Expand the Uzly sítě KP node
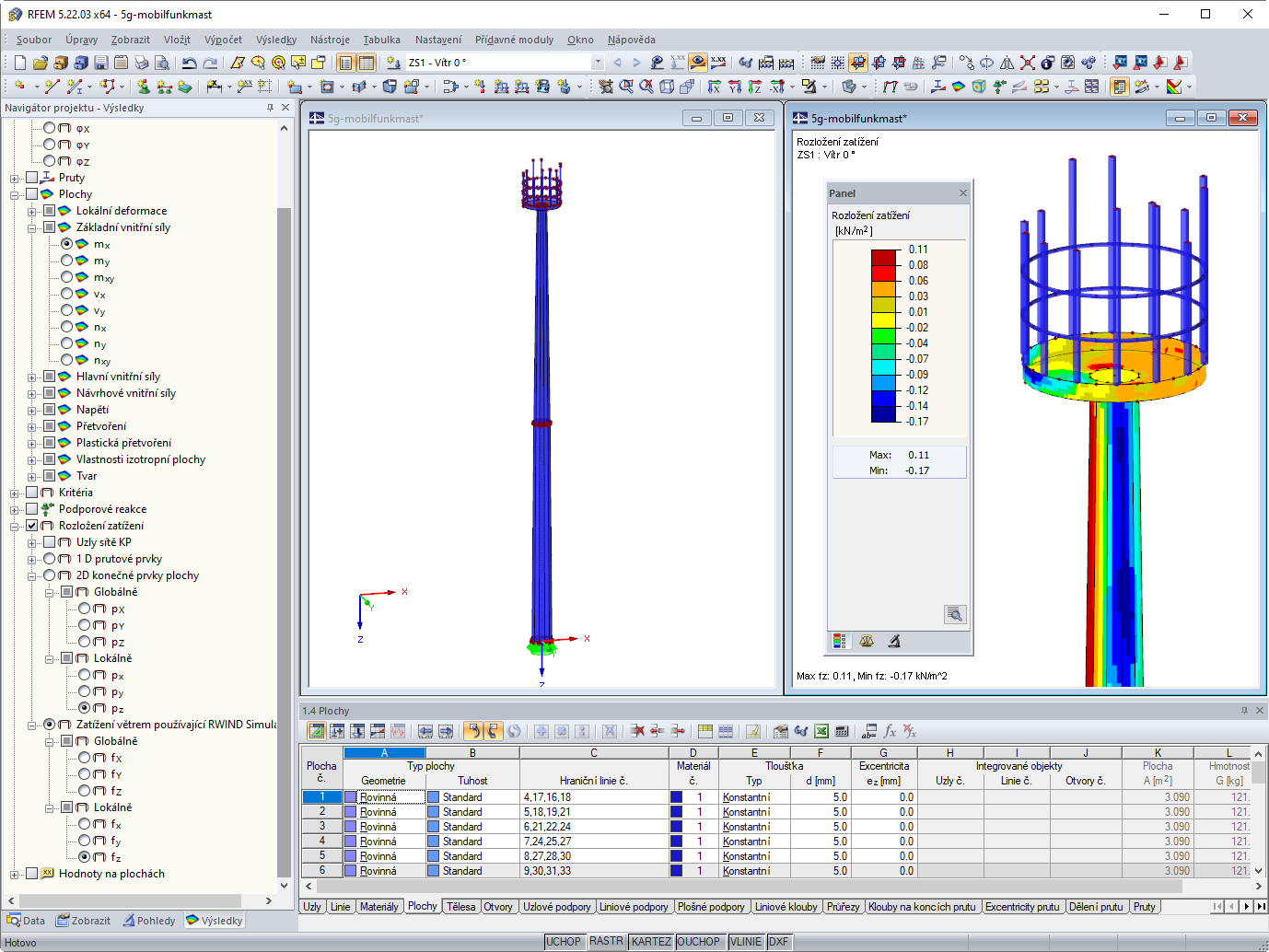The width and height of the screenshot is (1269, 952). 32,543
